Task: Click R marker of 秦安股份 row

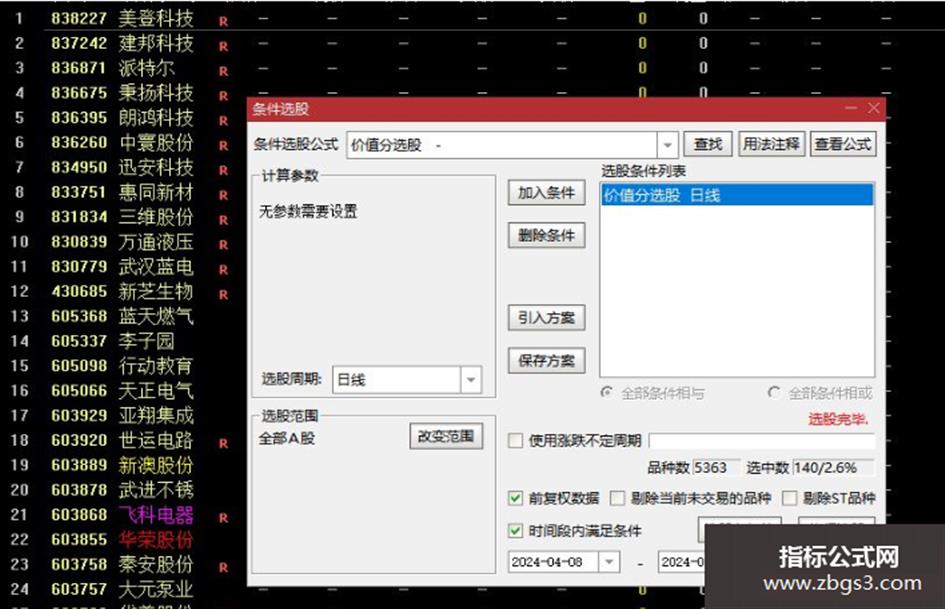Action: coord(224,567)
